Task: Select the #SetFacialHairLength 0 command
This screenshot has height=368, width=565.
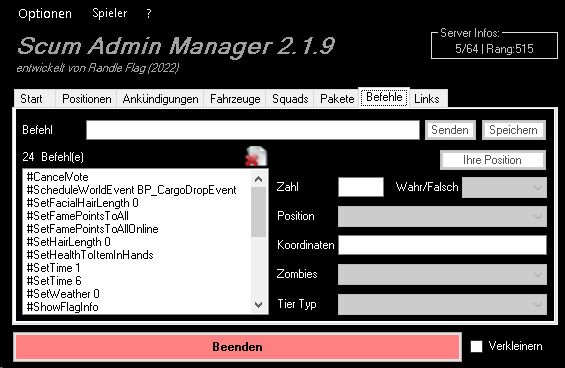Action: [137, 203]
